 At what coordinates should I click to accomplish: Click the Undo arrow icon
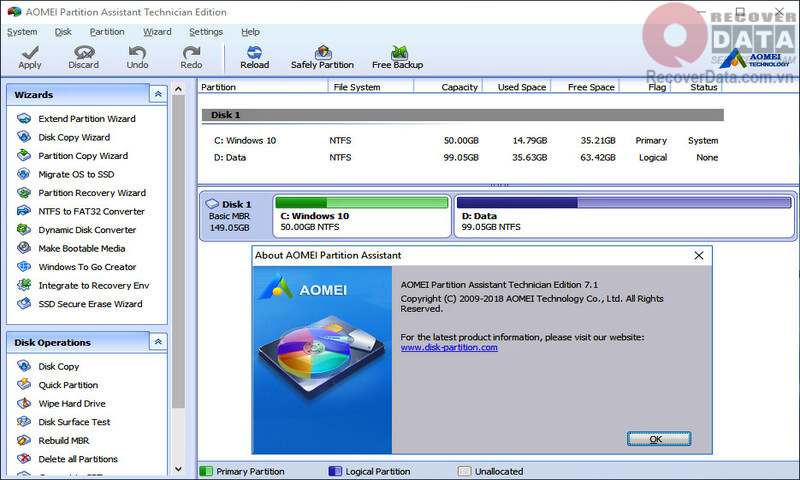click(137, 52)
